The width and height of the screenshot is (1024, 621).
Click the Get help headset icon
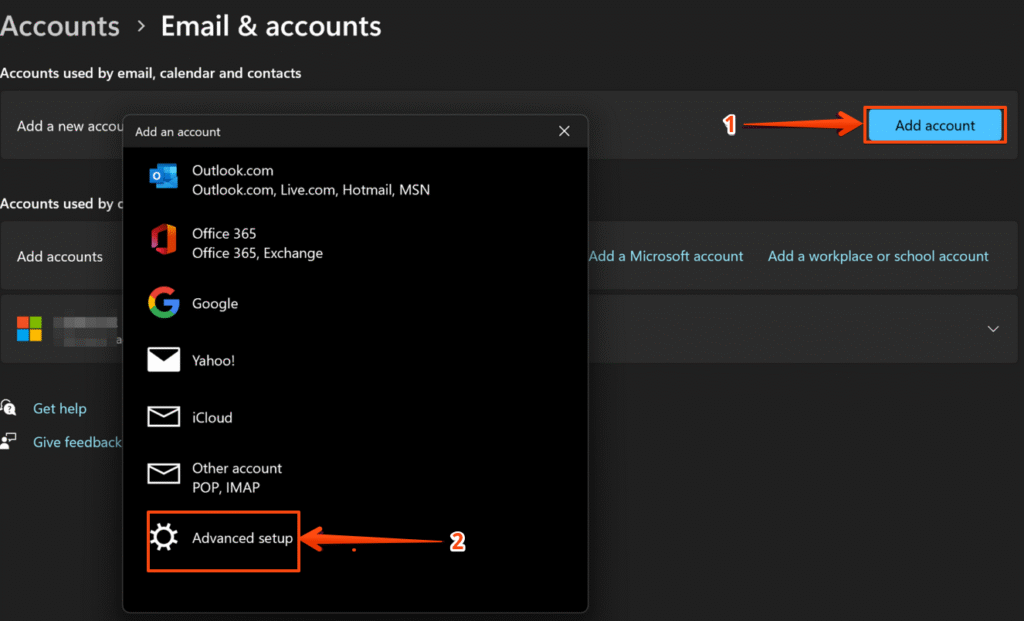click(x=8, y=407)
